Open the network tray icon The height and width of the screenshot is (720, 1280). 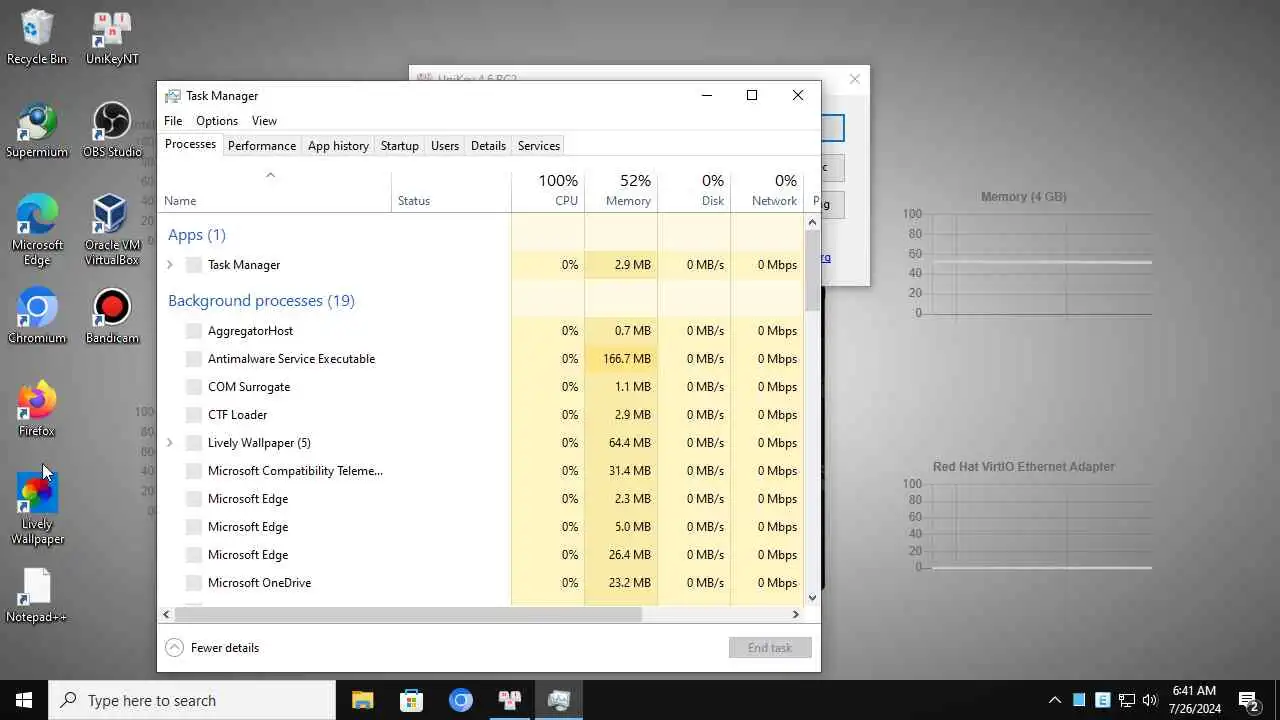pyautogui.click(x=1127, y=700)
